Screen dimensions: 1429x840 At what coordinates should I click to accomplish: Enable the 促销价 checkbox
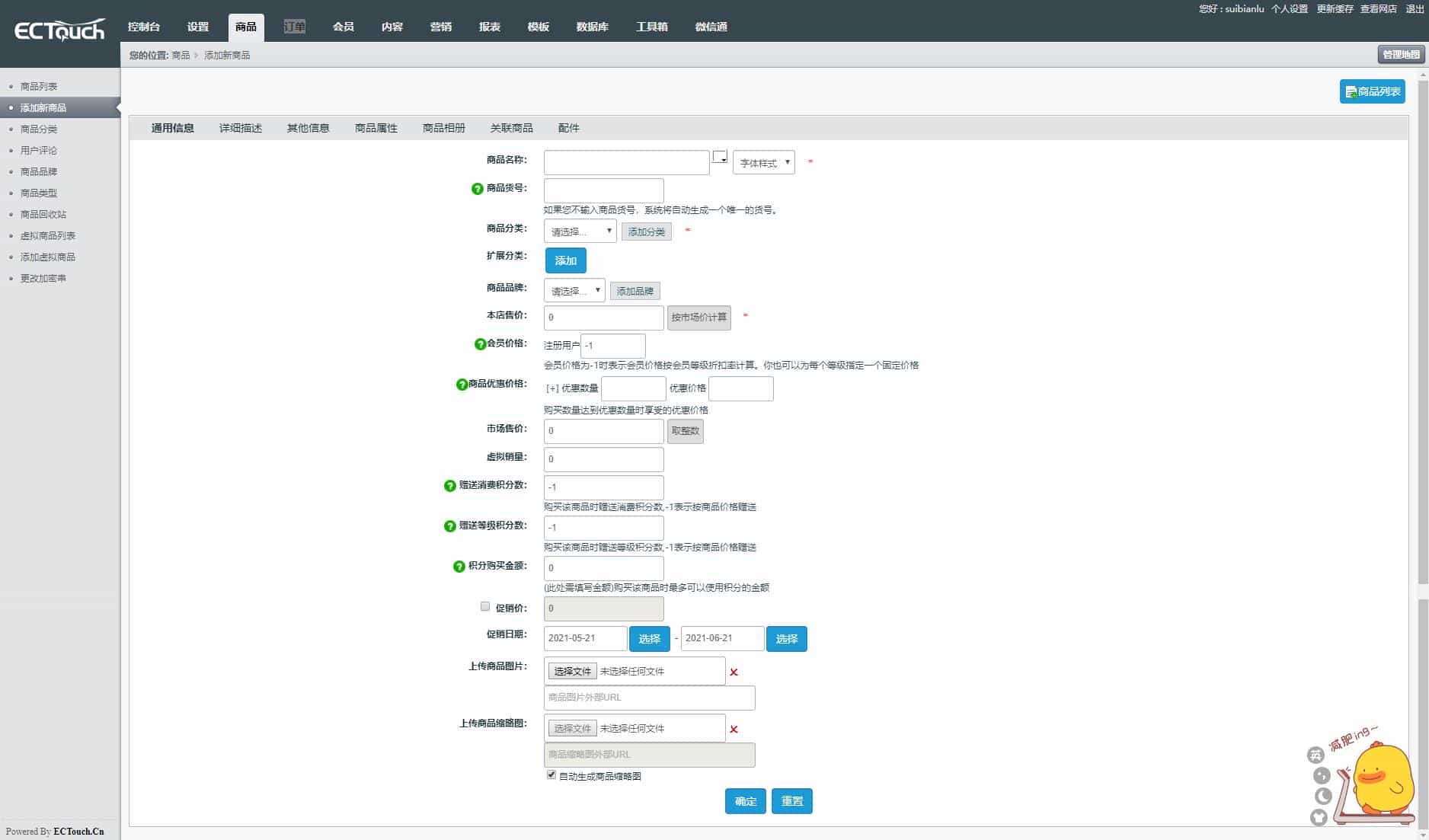coord(485,607)
